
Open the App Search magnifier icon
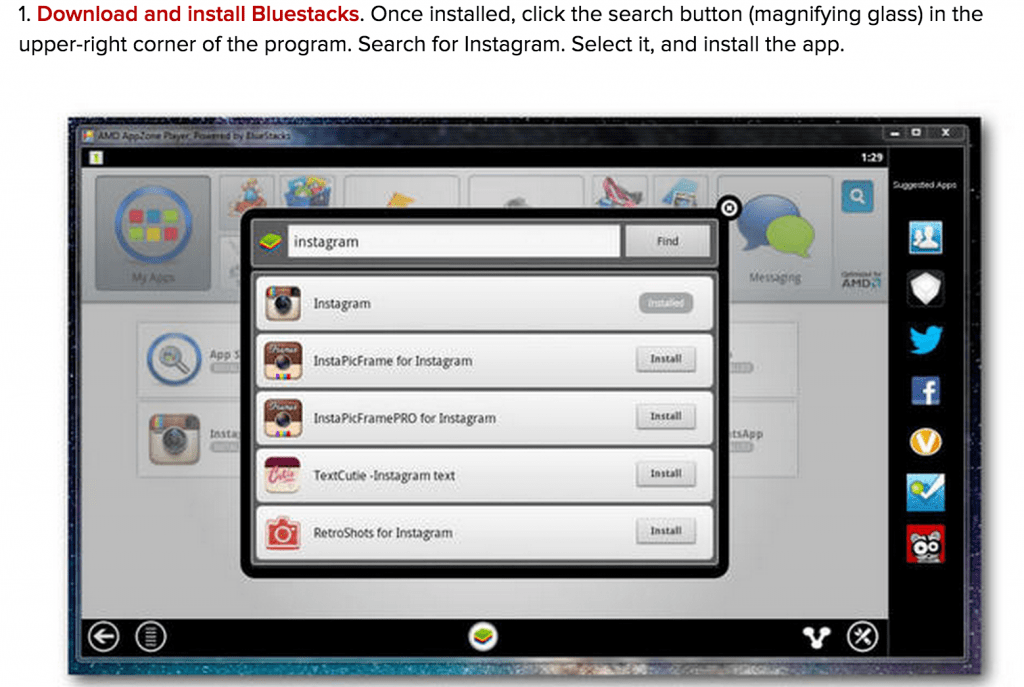[174, 359]
